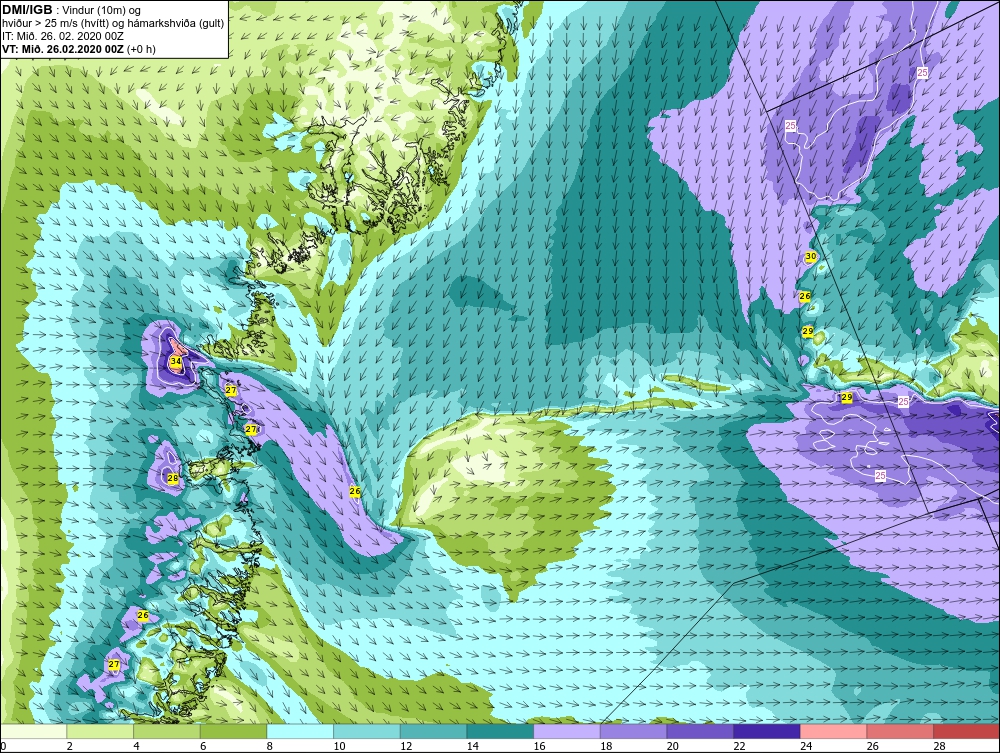Select the 'VT: Mið. 26.02.2020 00Z (+0 h)' line
1000x753 pixels.
(78, 49)
